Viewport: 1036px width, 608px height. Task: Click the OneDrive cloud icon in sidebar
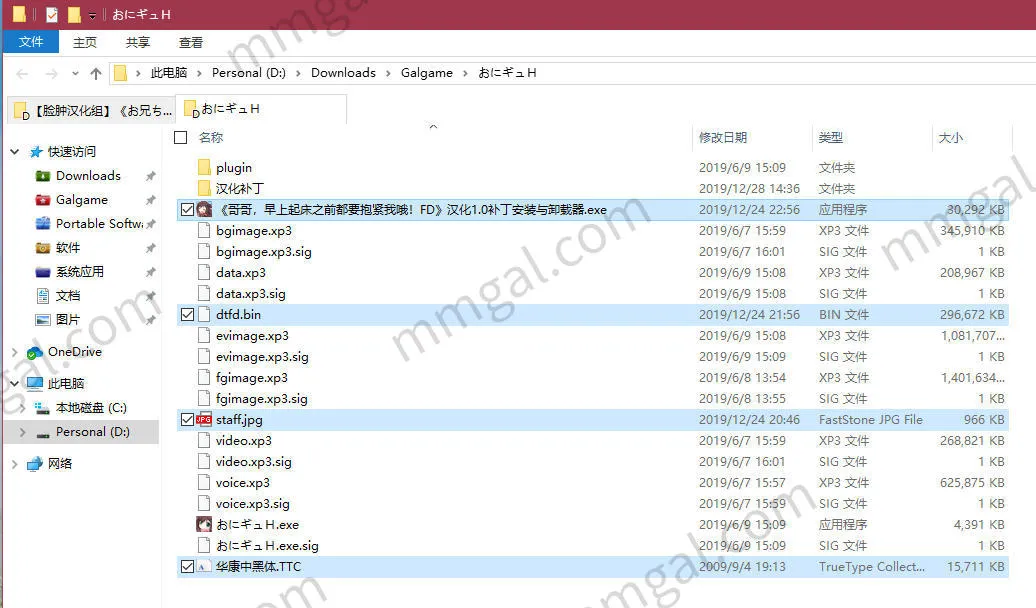click(x=35, y=352)
